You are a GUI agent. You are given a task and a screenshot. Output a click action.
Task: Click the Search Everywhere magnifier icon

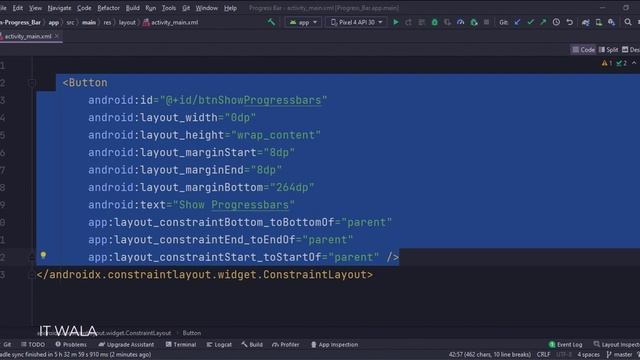tap(628, 22)
